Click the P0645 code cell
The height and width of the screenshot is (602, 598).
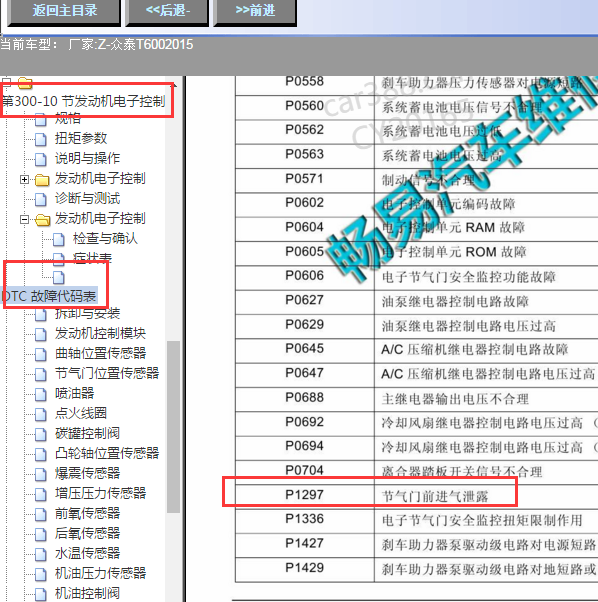click(x=304, y=349)
